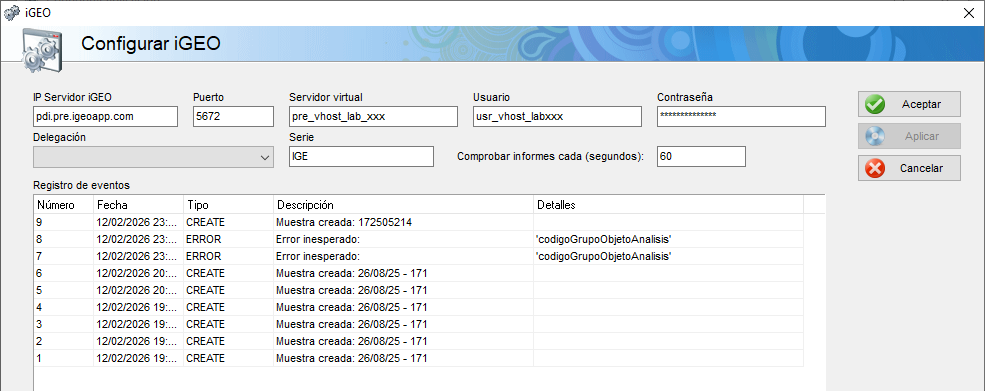Select event row number 9

point(418,222)
